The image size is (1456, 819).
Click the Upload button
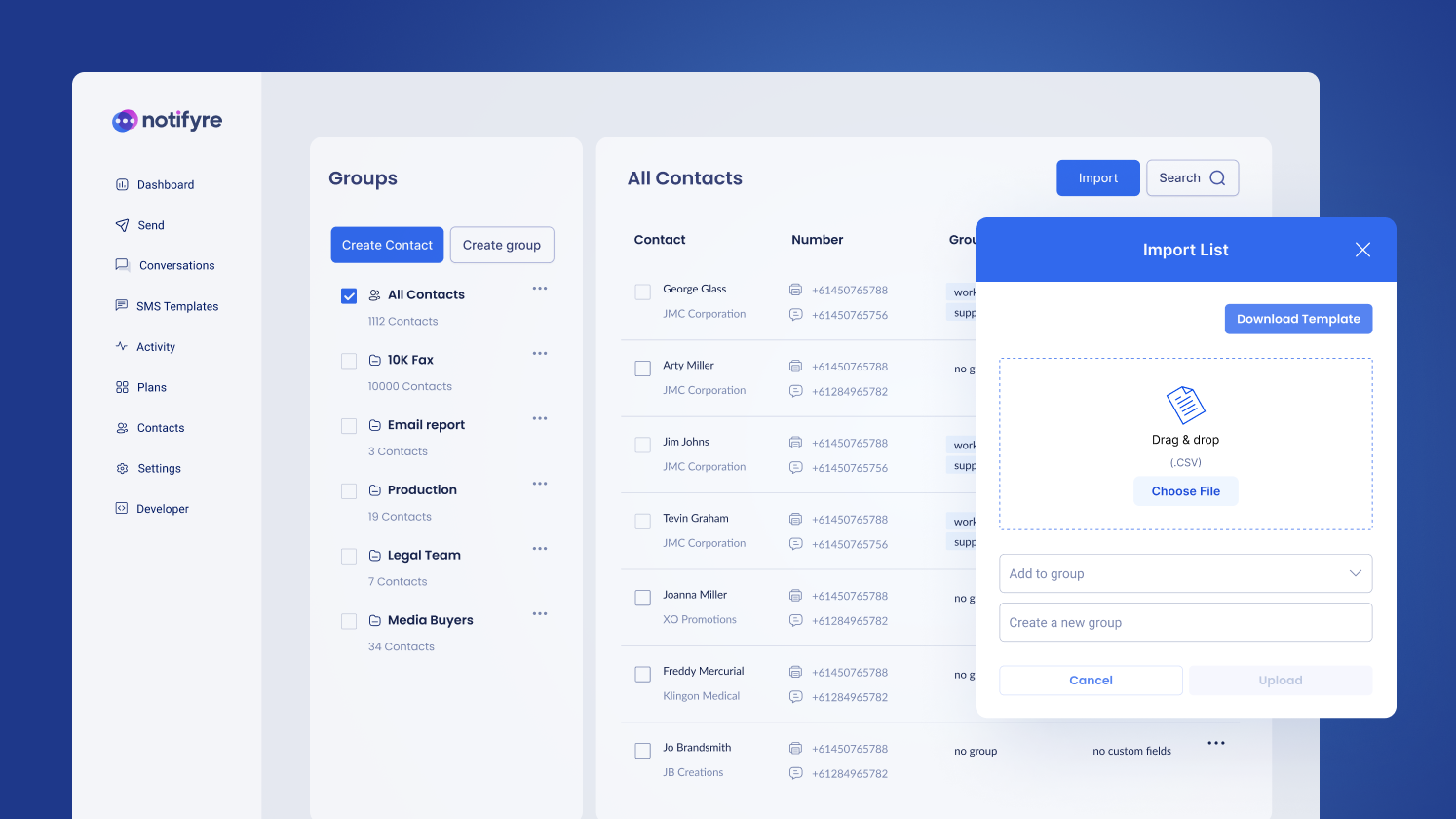(1281, 681)
